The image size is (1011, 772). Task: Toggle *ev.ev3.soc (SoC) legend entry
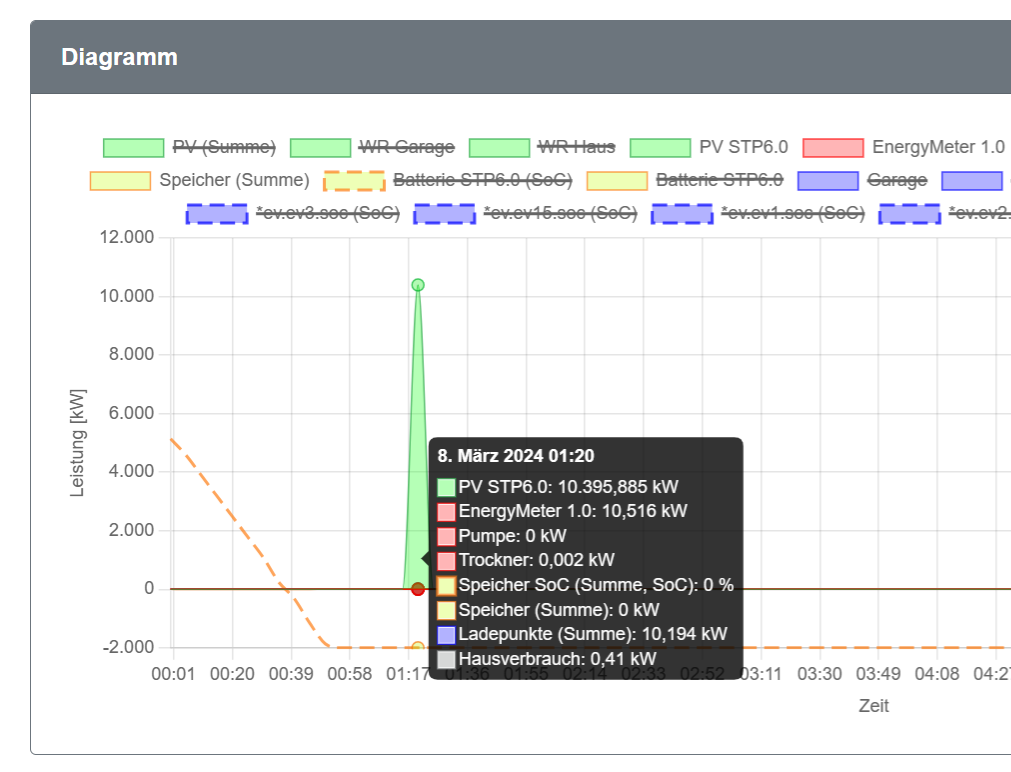point(293,213)
